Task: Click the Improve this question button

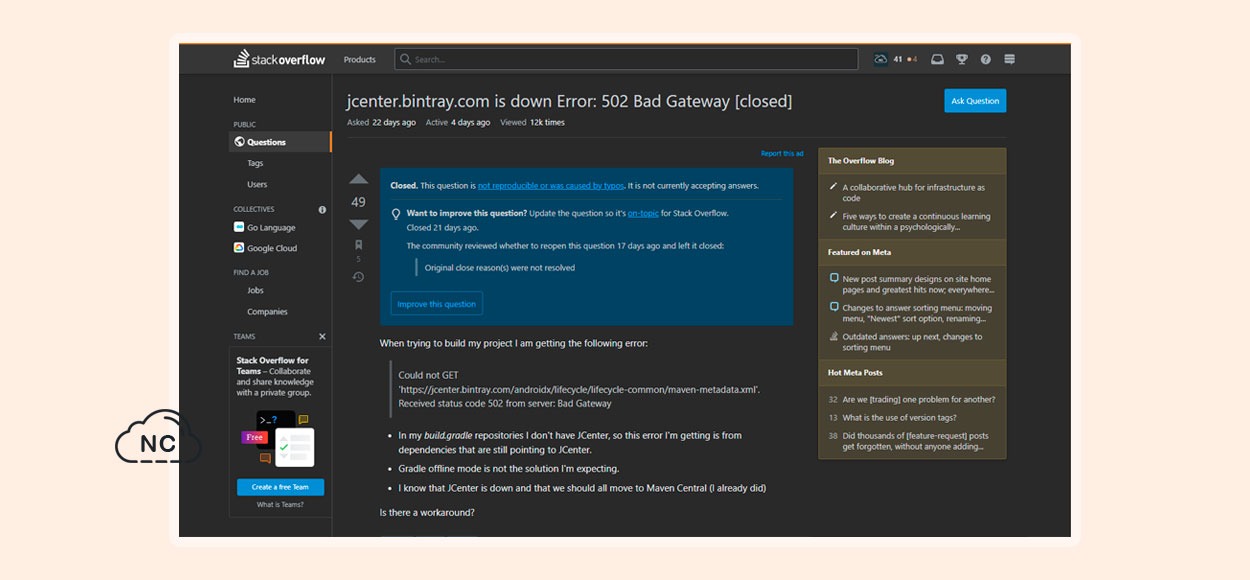Action: 436,304
